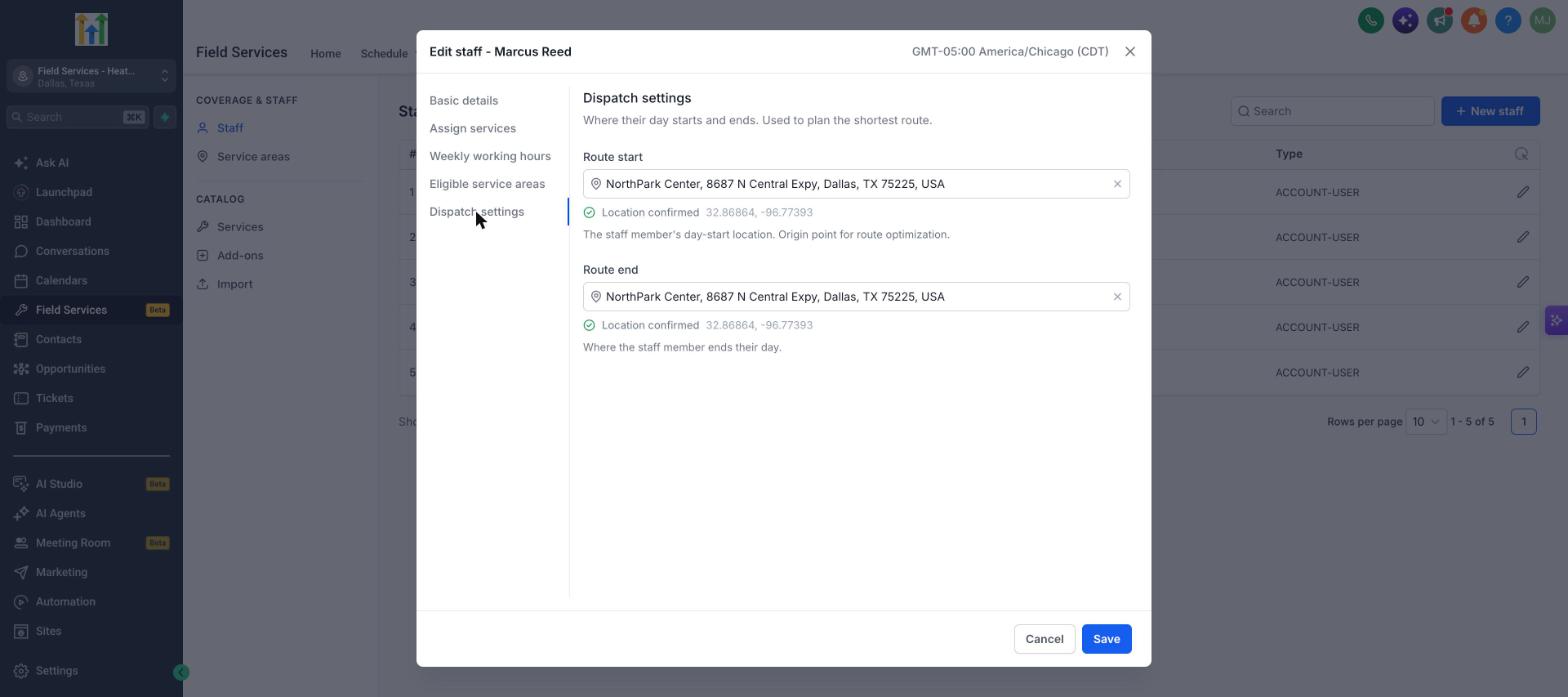Open AI Agents in sidebar
Viewport: 1568px width, 697px height.
91,514
